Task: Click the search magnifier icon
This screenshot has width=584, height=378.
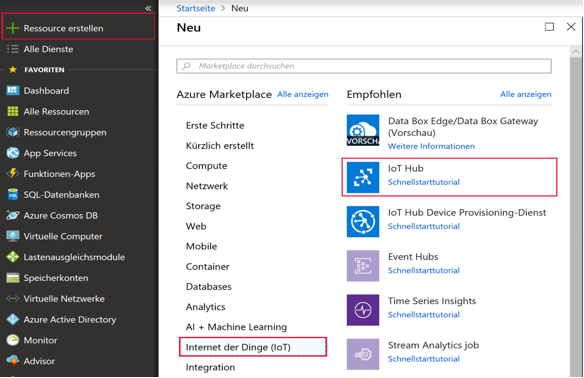Action: click(186, 66)
